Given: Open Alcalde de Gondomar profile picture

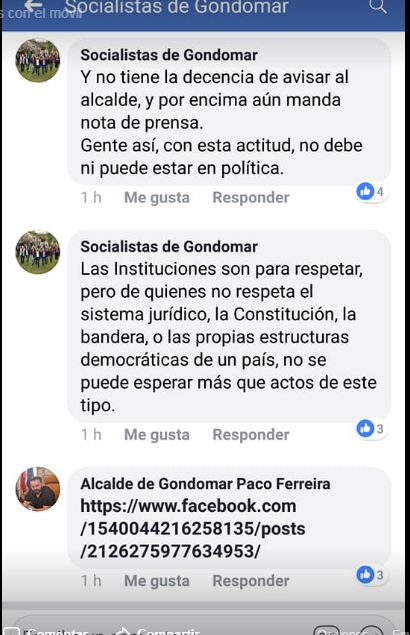Looking at the screenshot, I should (x=38, y=489).
